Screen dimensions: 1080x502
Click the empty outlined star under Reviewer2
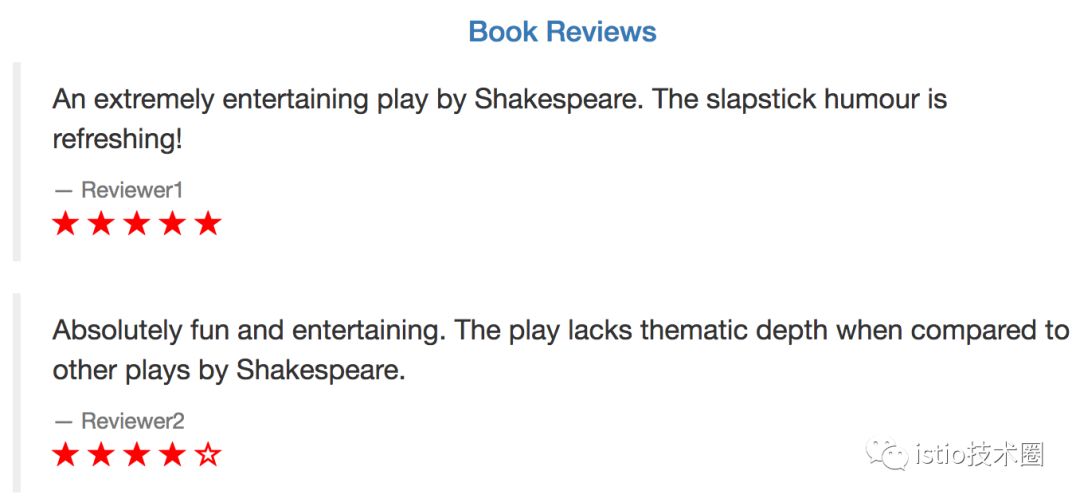pos(208,456)
